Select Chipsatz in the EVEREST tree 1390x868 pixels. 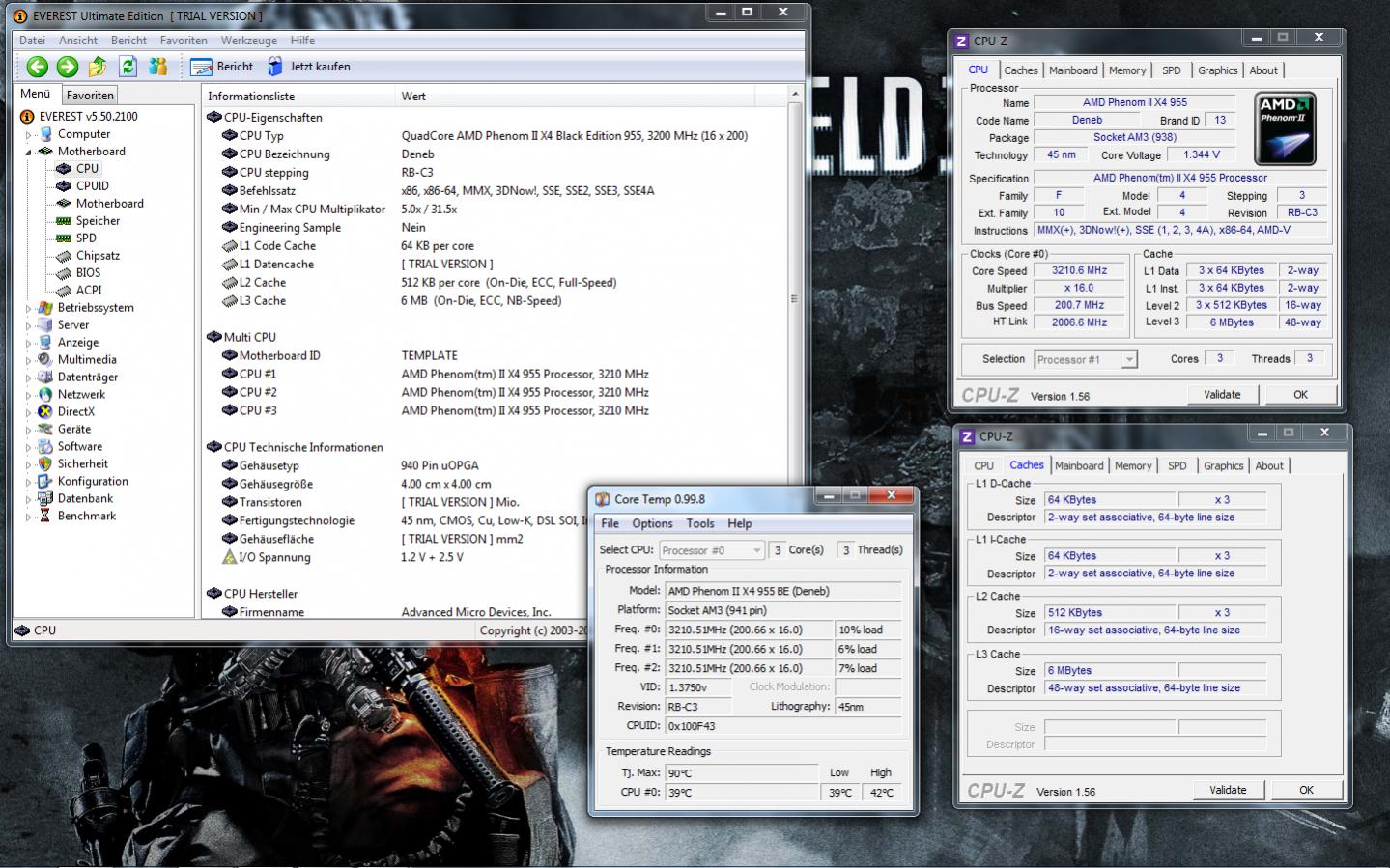tap(98, 255)
